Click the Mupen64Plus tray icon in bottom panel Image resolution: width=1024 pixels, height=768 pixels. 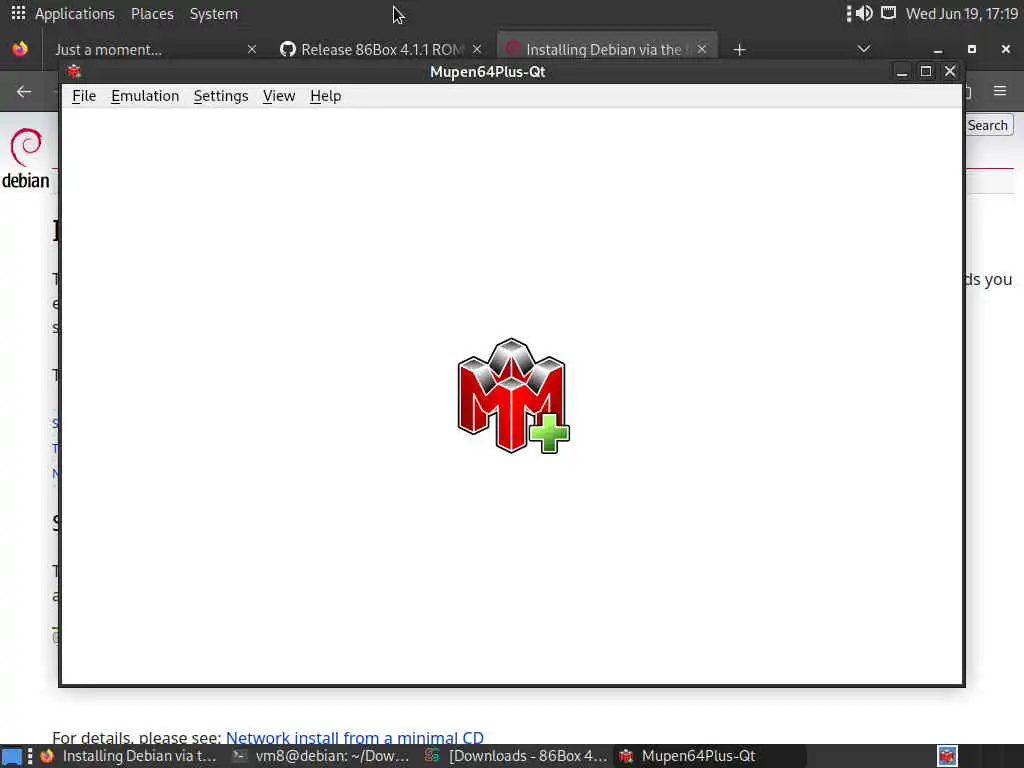pos(948,756)
